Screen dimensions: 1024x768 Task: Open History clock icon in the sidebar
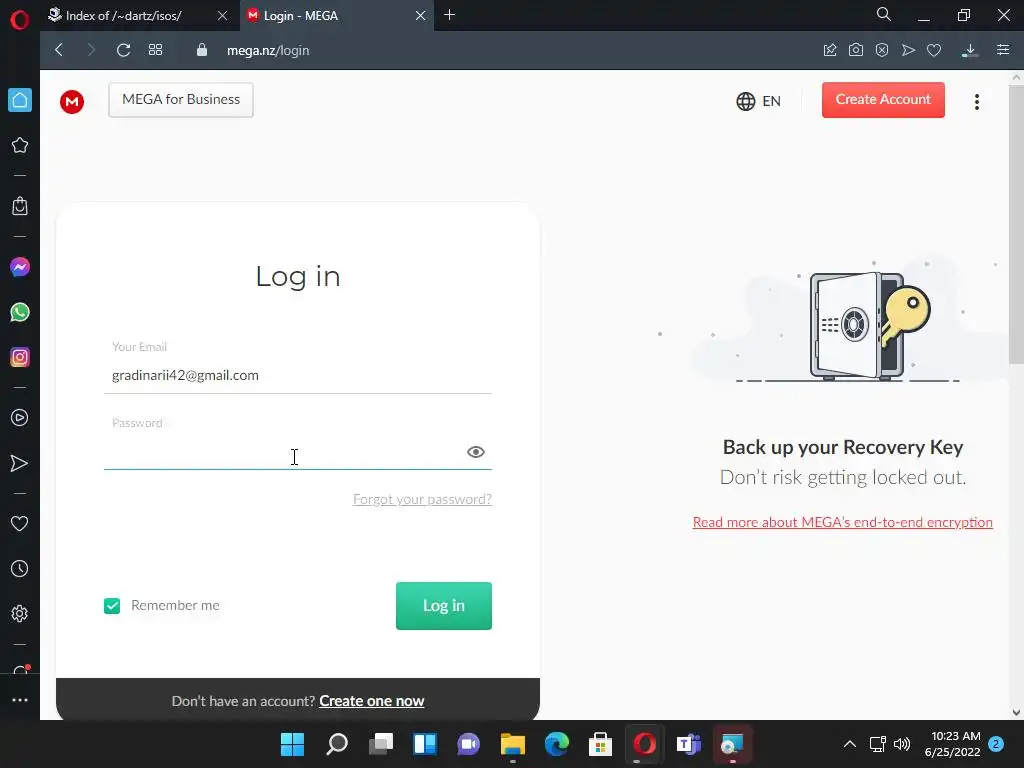click(x=20, y=569)
